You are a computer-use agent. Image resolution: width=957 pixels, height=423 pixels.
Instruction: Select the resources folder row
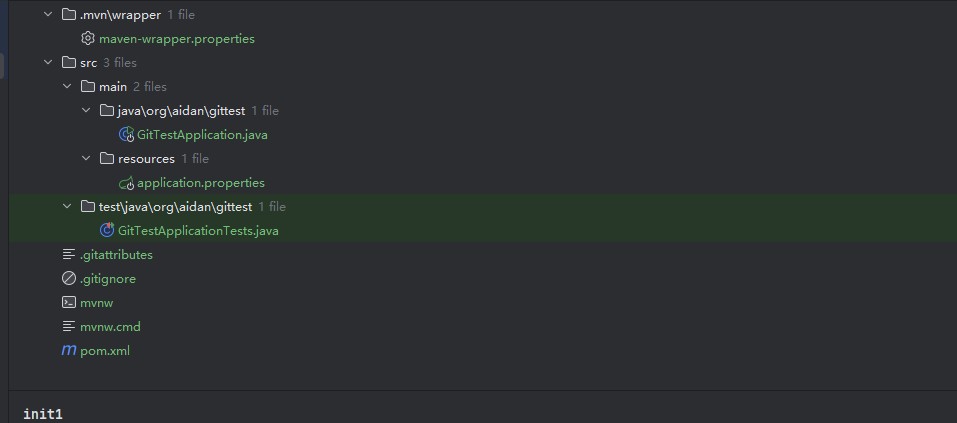point(146,159)
